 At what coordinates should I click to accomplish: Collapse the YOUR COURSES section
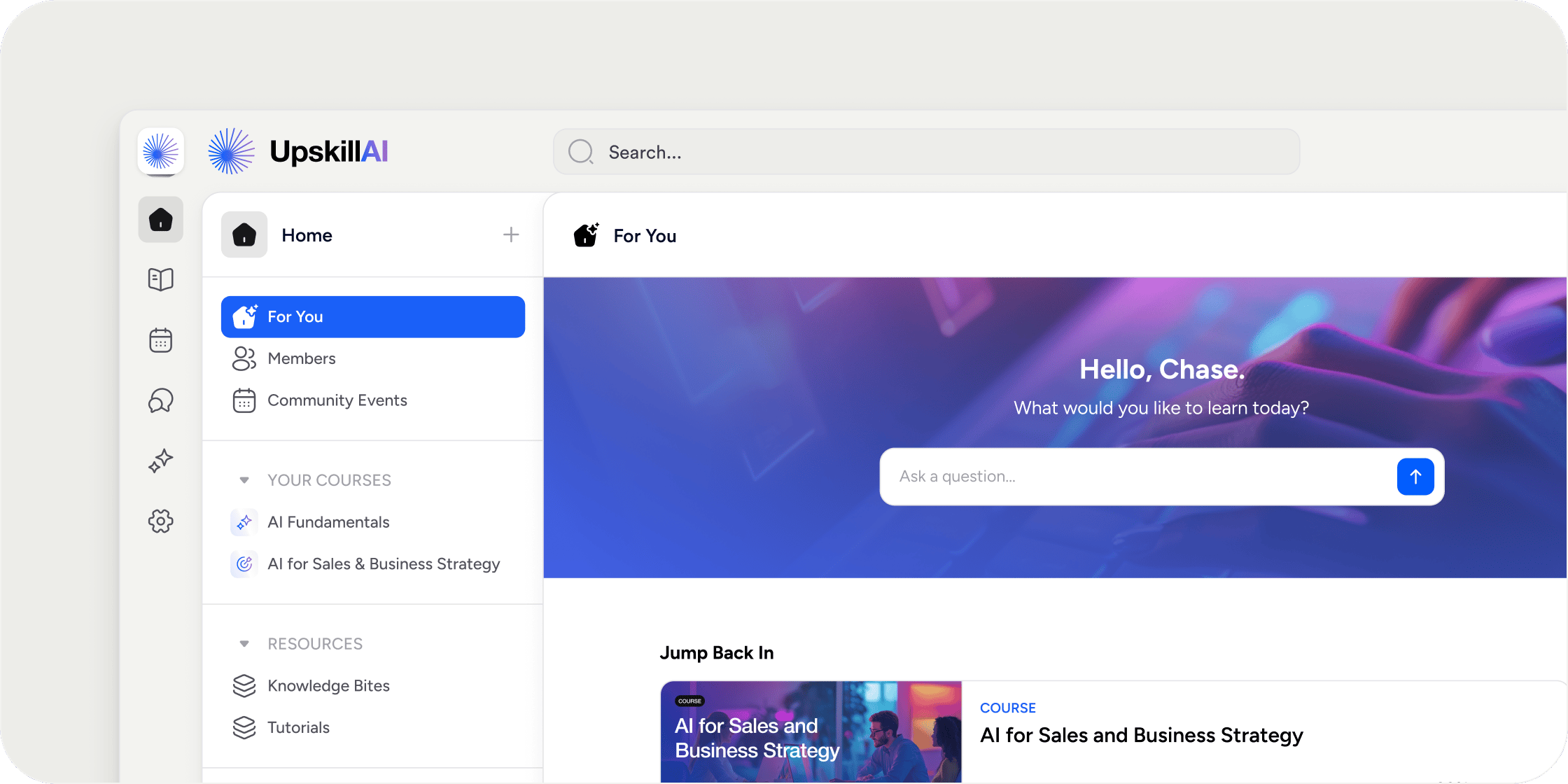244,480
